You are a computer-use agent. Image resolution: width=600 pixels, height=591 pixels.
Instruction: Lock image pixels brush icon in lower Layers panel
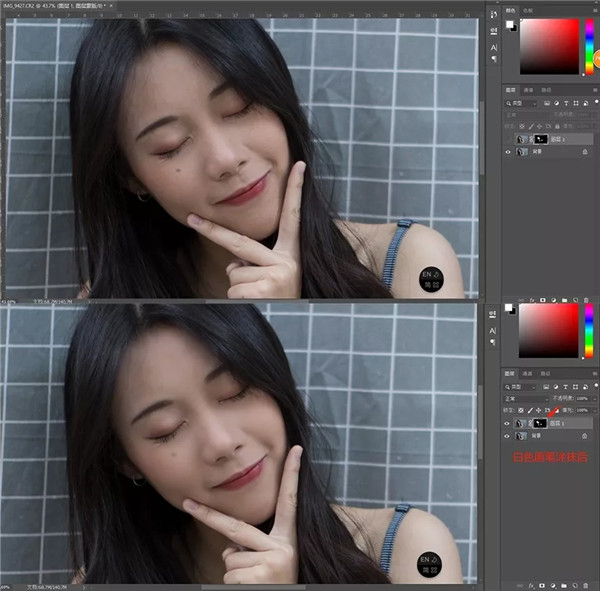click(x=530, y=410)
